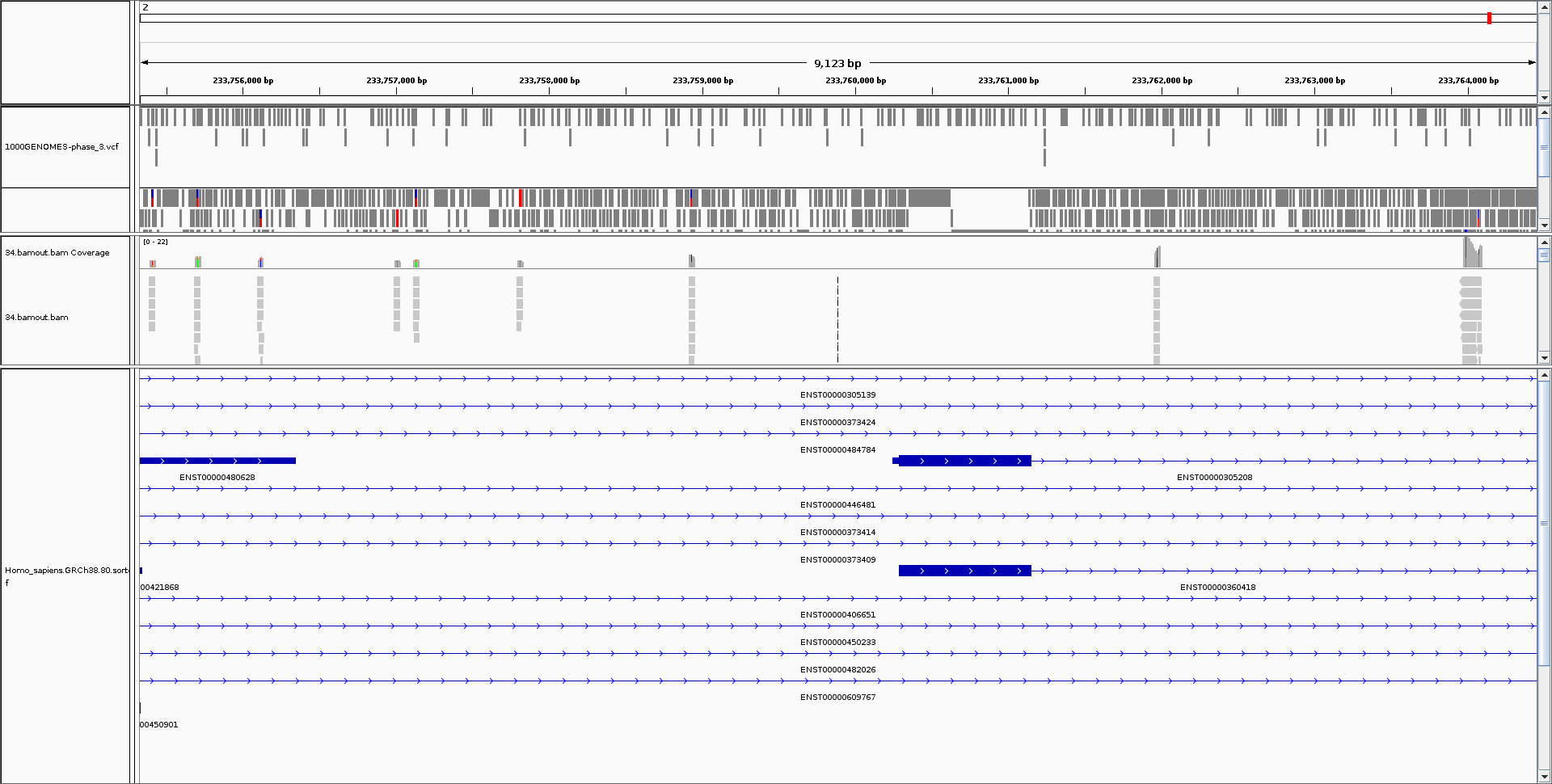Image resolution: width=1552 pixels, height=784 pixels.
Task: Click the 233,763,000 bp ruler label
Action: coord(1314,80)
